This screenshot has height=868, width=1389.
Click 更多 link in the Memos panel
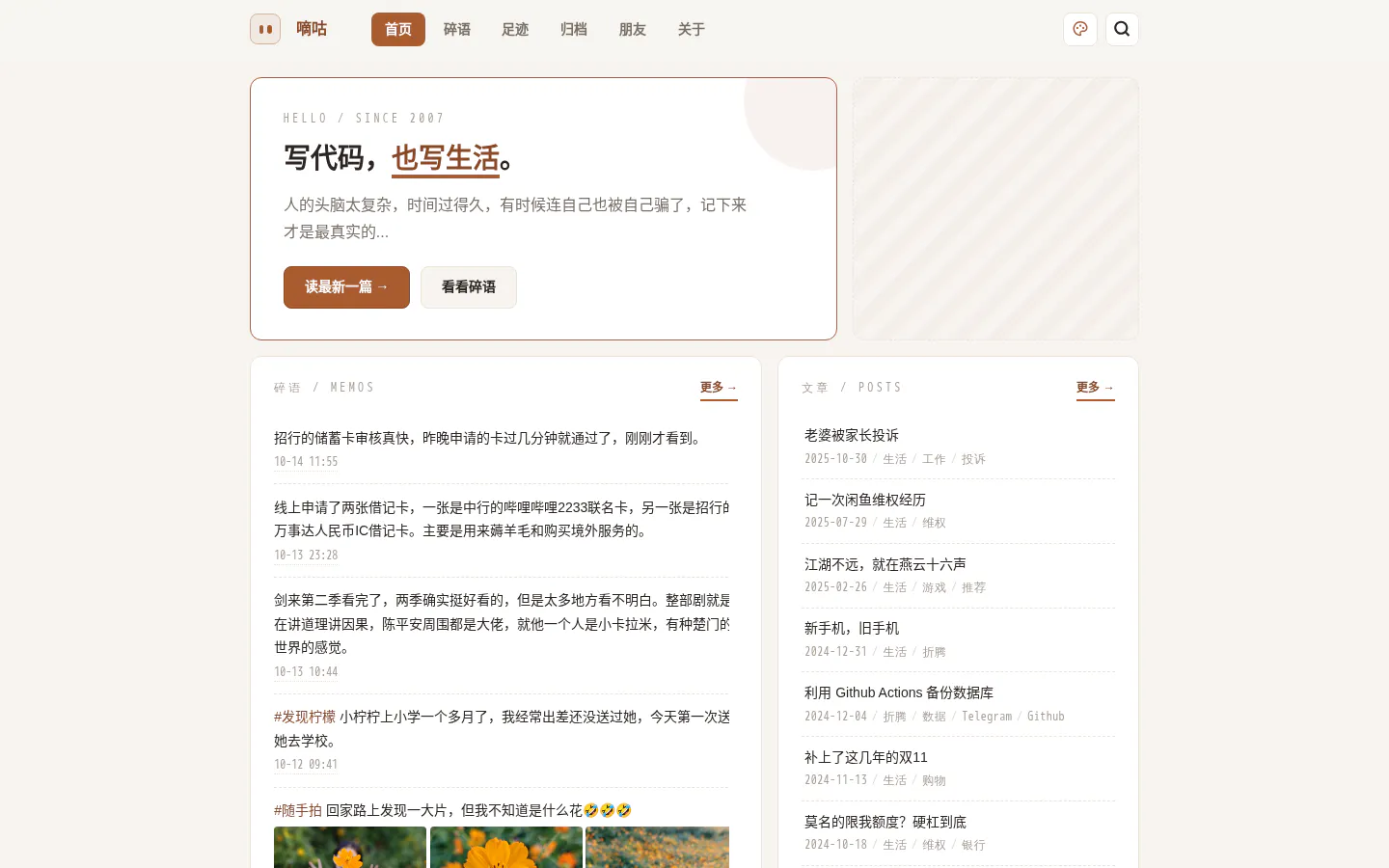(x=719, y=388)
